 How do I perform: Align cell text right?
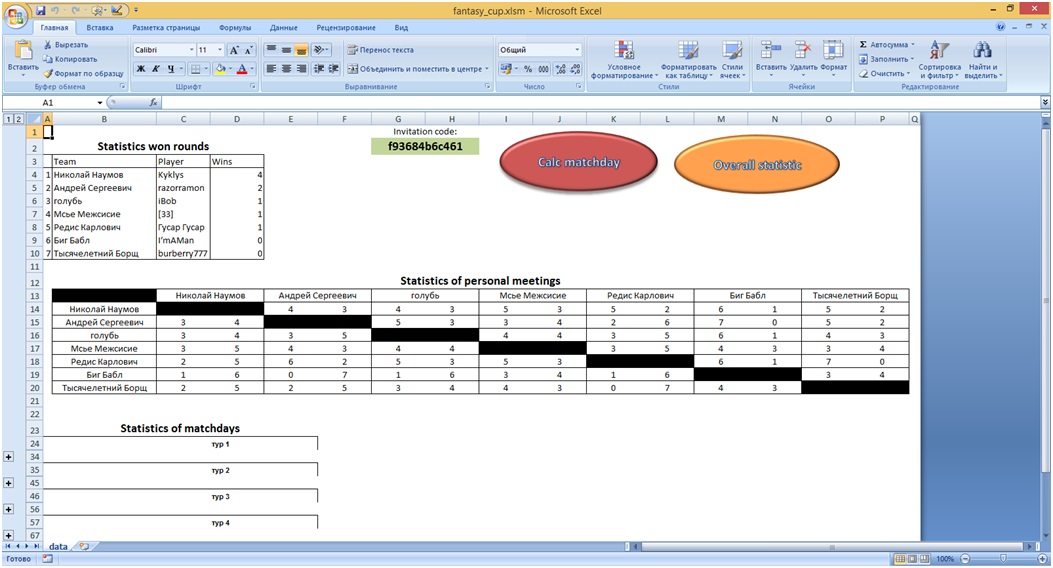pyautogui.click(x=301, y=68)
